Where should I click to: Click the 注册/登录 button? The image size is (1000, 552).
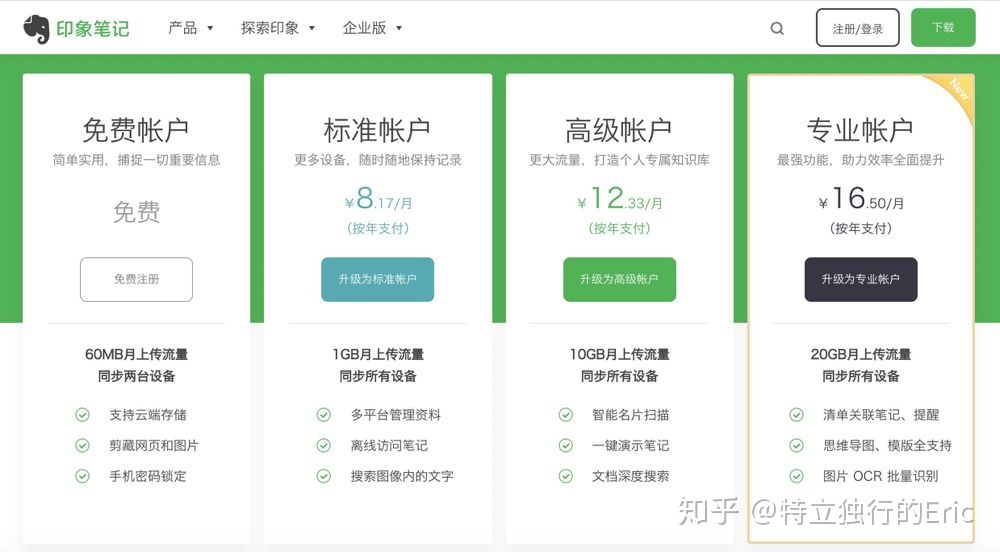tap(858, 27)
